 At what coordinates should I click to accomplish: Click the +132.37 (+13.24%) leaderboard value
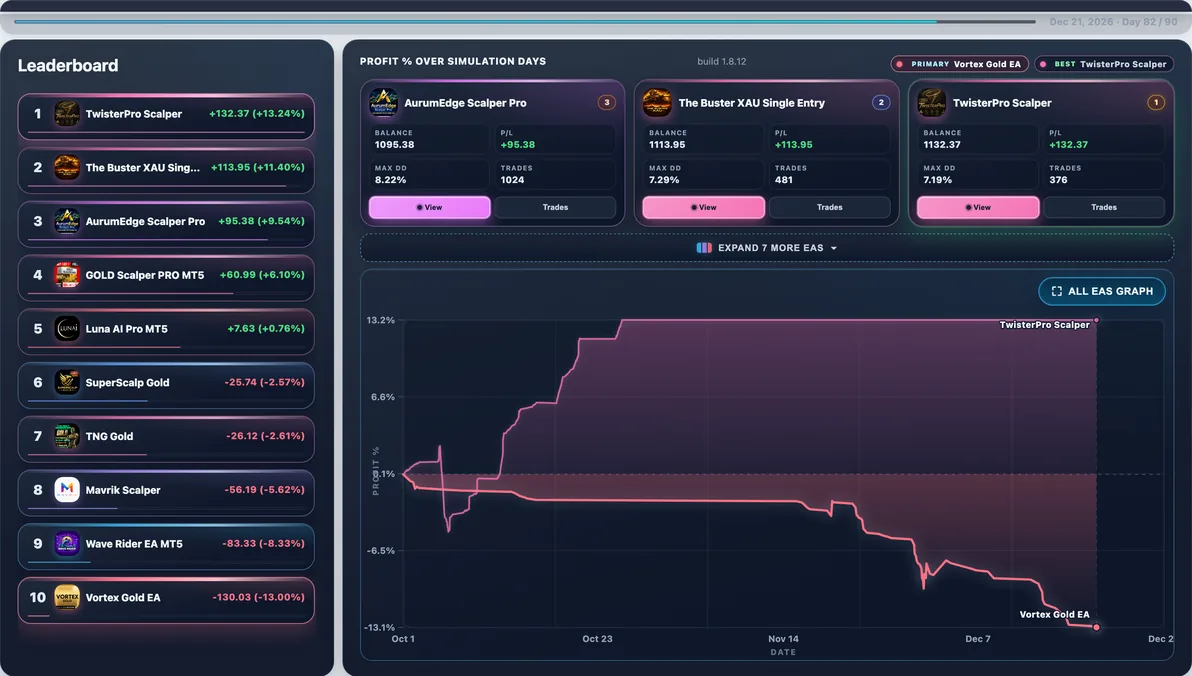click(257, 113)
